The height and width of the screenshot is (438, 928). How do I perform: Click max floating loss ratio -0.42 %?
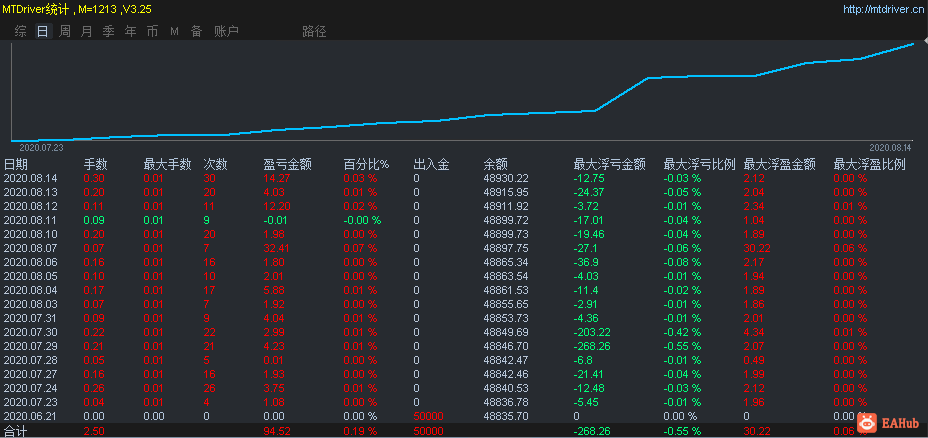pos(682,332)
